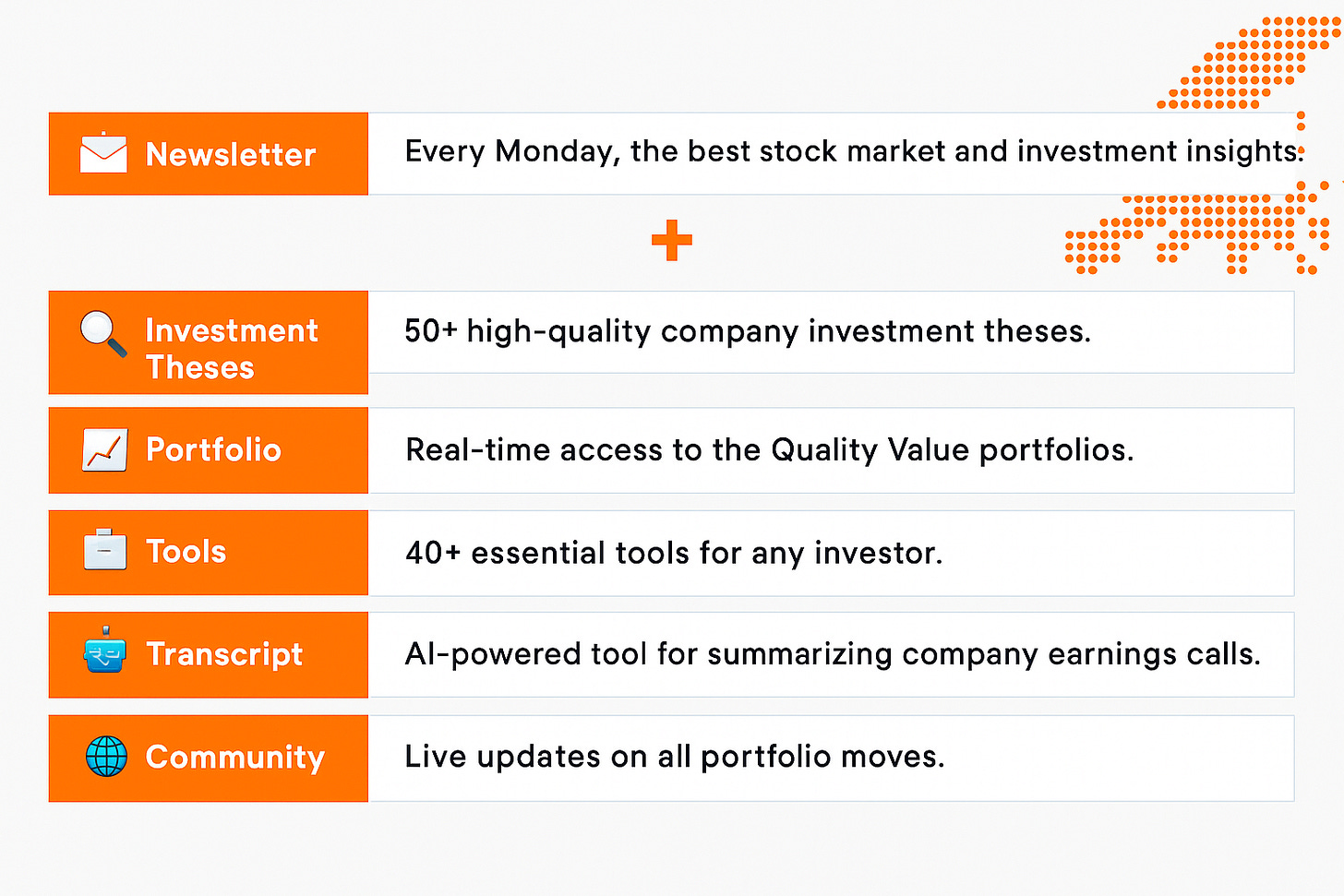
Task: Open the Portfolio label
Action: [213, 449]
